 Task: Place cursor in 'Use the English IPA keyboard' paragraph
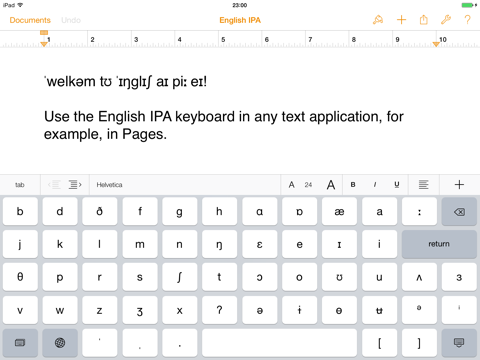(x=224, y=125)
